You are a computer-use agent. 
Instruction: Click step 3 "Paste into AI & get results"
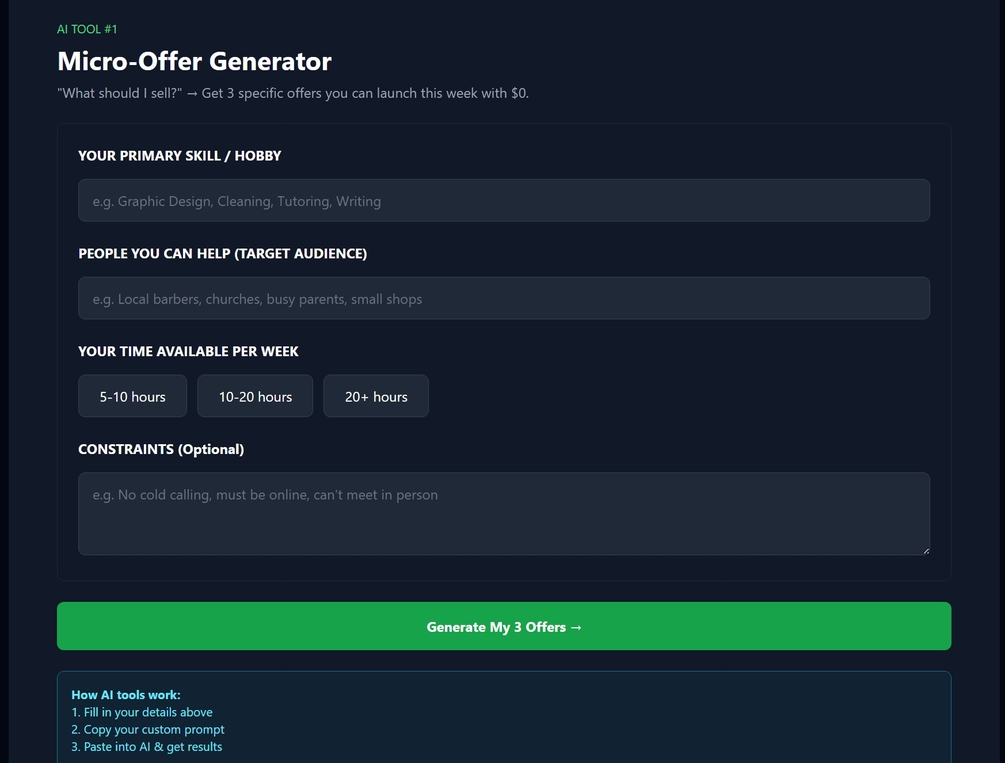(147, 747)
